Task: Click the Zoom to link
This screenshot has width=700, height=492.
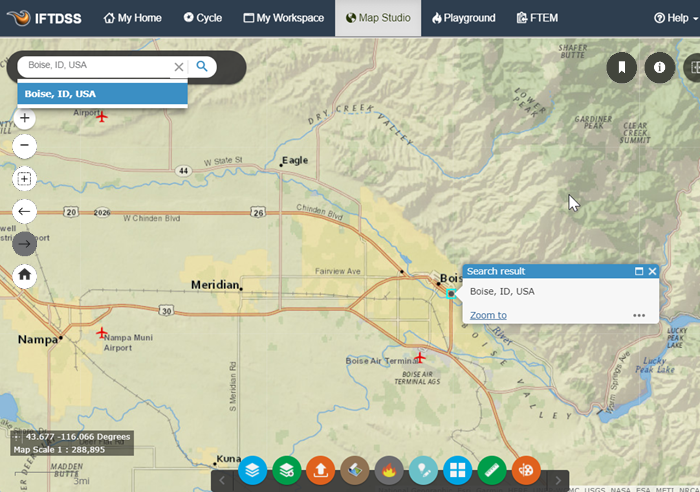Action: pyautogui.click(x=488, y=315)
